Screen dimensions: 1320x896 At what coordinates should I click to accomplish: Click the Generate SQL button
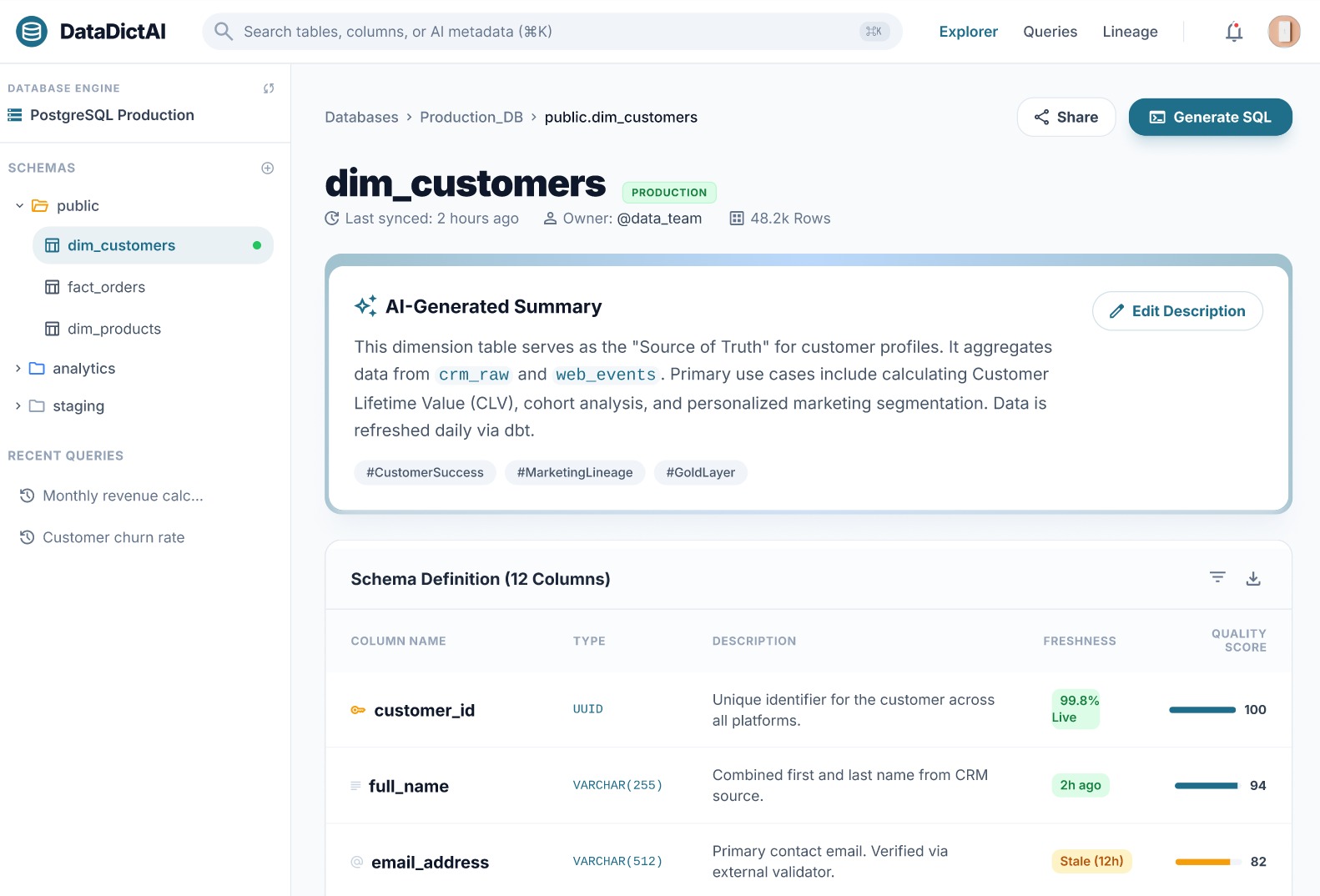tap(1209, 117)
